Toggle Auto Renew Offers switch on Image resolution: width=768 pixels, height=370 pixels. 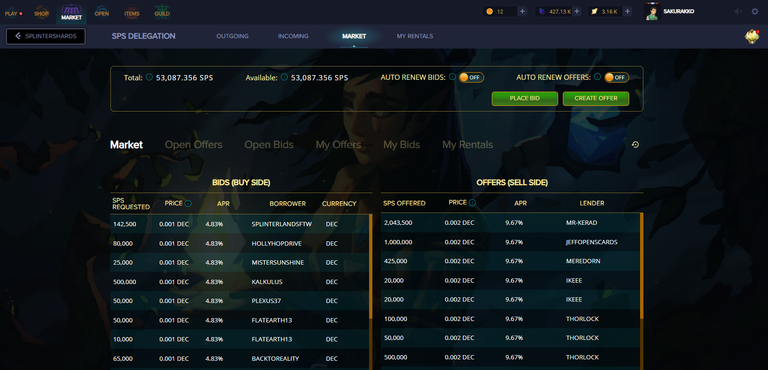click(616, 77)
